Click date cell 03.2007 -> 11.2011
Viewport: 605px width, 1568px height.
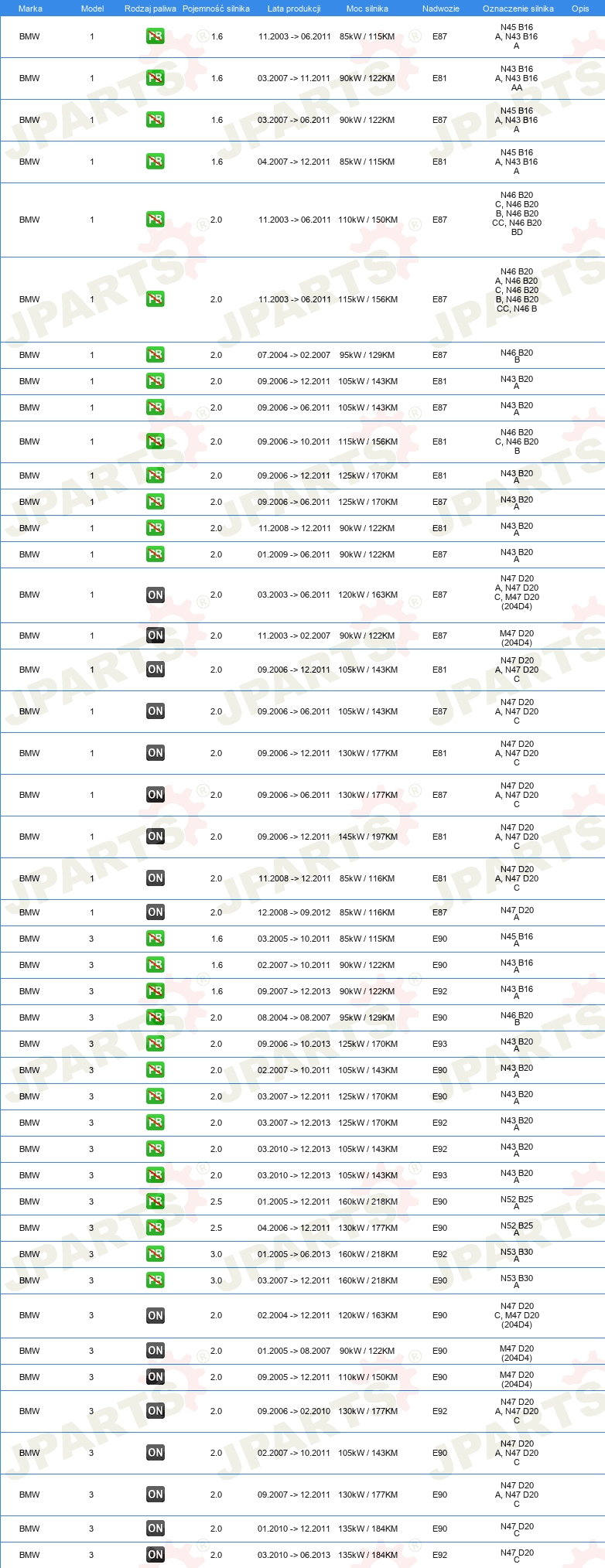point(294,78)
